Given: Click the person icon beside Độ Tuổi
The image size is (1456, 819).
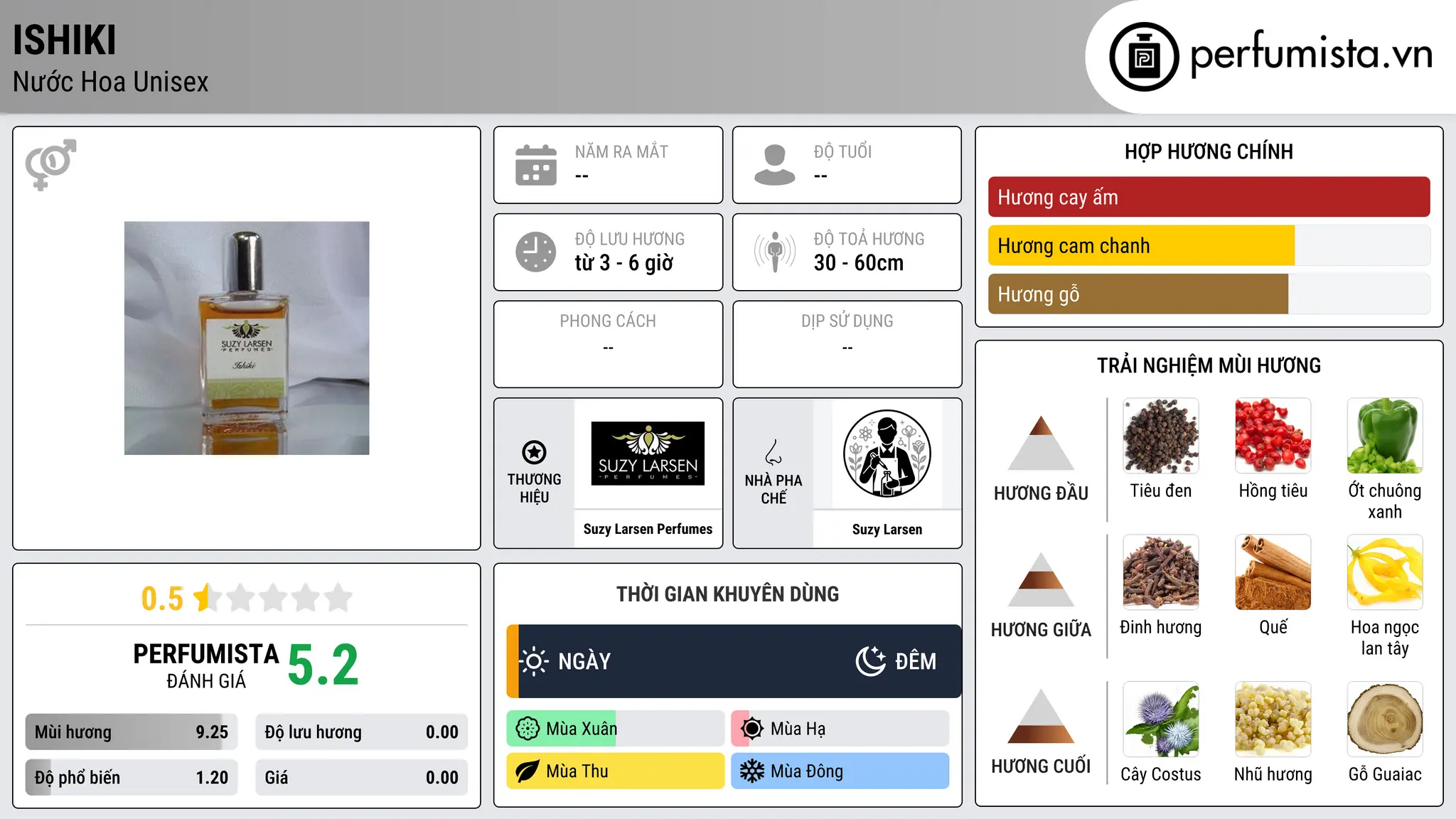Looking at the screenshot, I should tap(775, 165).
